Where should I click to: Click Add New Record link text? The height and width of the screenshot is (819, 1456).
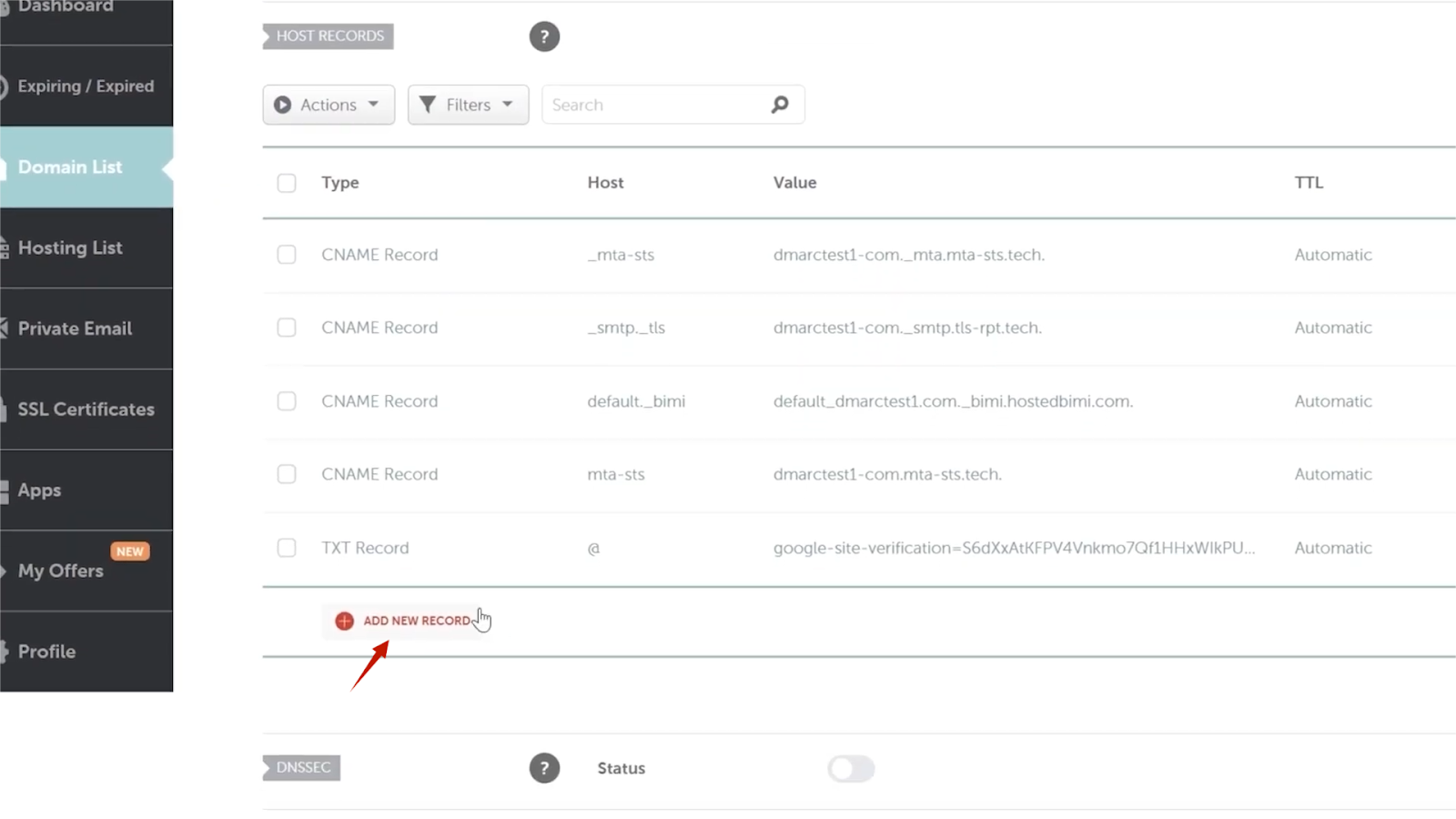tap(417, 621)
